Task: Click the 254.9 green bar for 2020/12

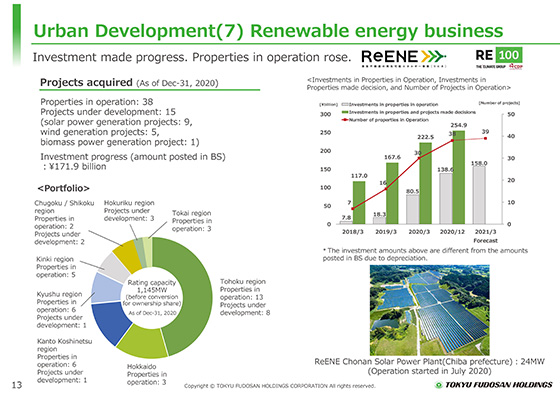Action: pos(459,177)
